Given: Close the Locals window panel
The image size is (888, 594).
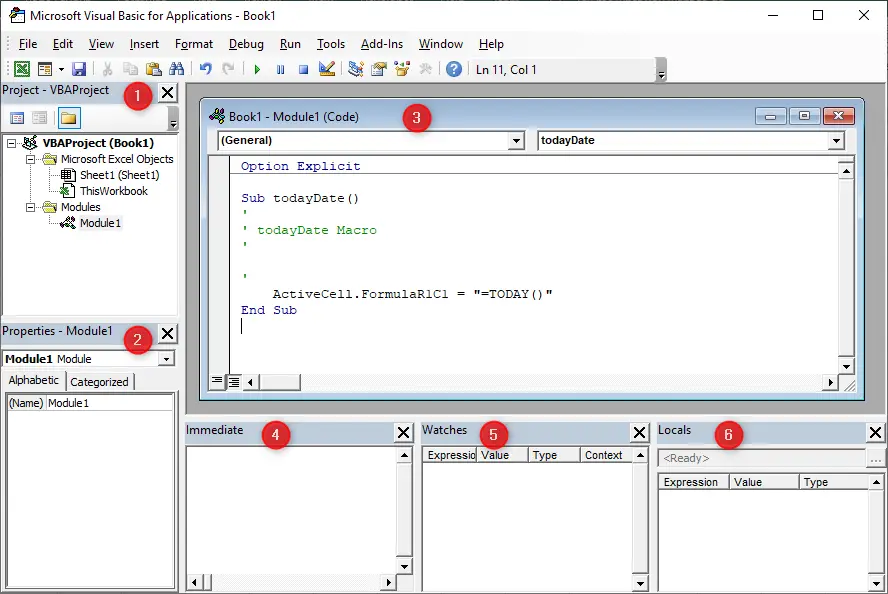Looking at the screenshot, I should click(875, 433).
